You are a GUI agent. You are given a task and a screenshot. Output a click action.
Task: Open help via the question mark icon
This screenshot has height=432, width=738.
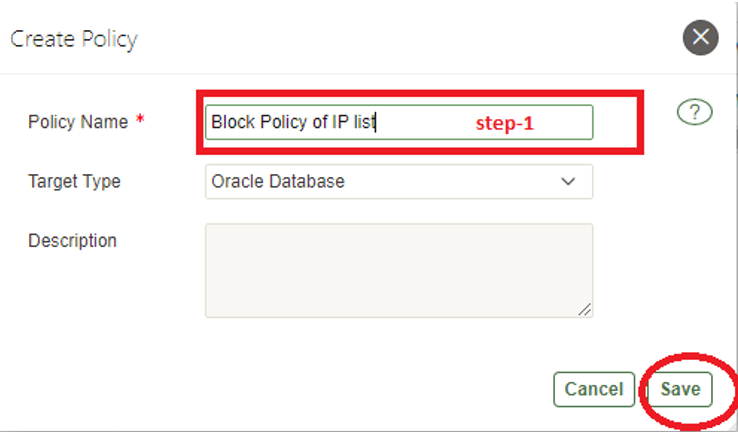[694, 113]
